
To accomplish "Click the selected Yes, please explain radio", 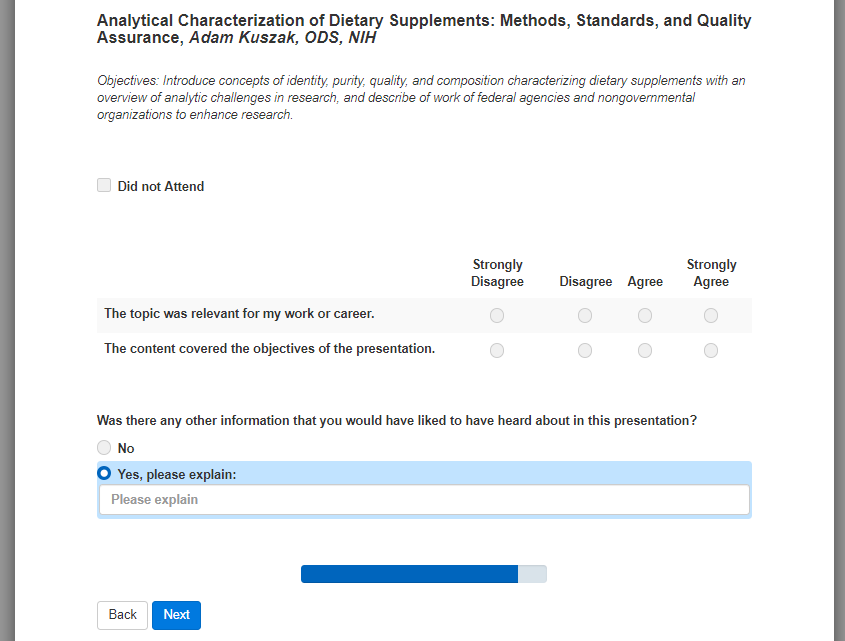I will tap(104, 474).
